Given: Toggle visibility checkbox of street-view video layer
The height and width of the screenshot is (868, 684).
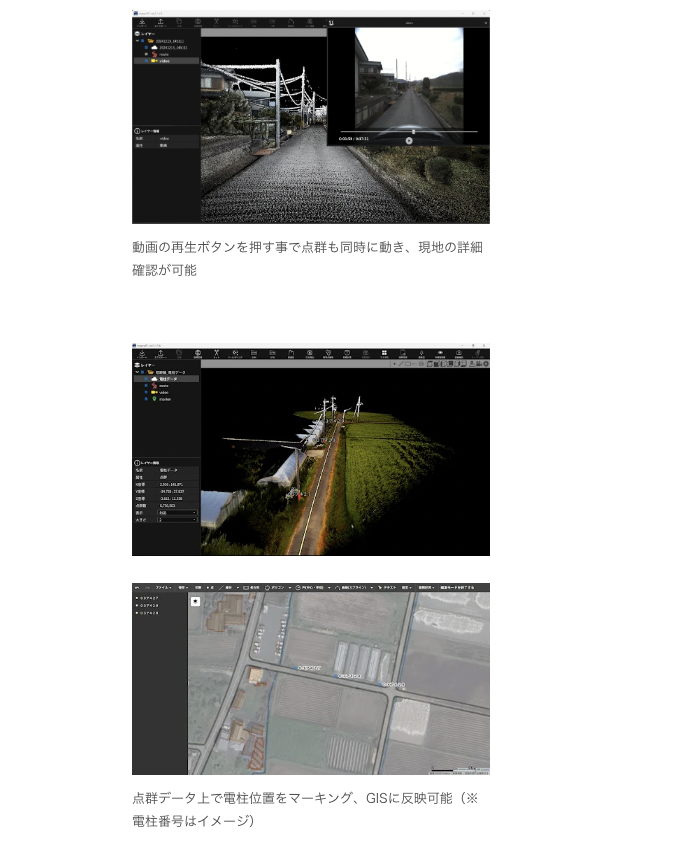Looking at the screenshot, I should [x=146, y=61].
